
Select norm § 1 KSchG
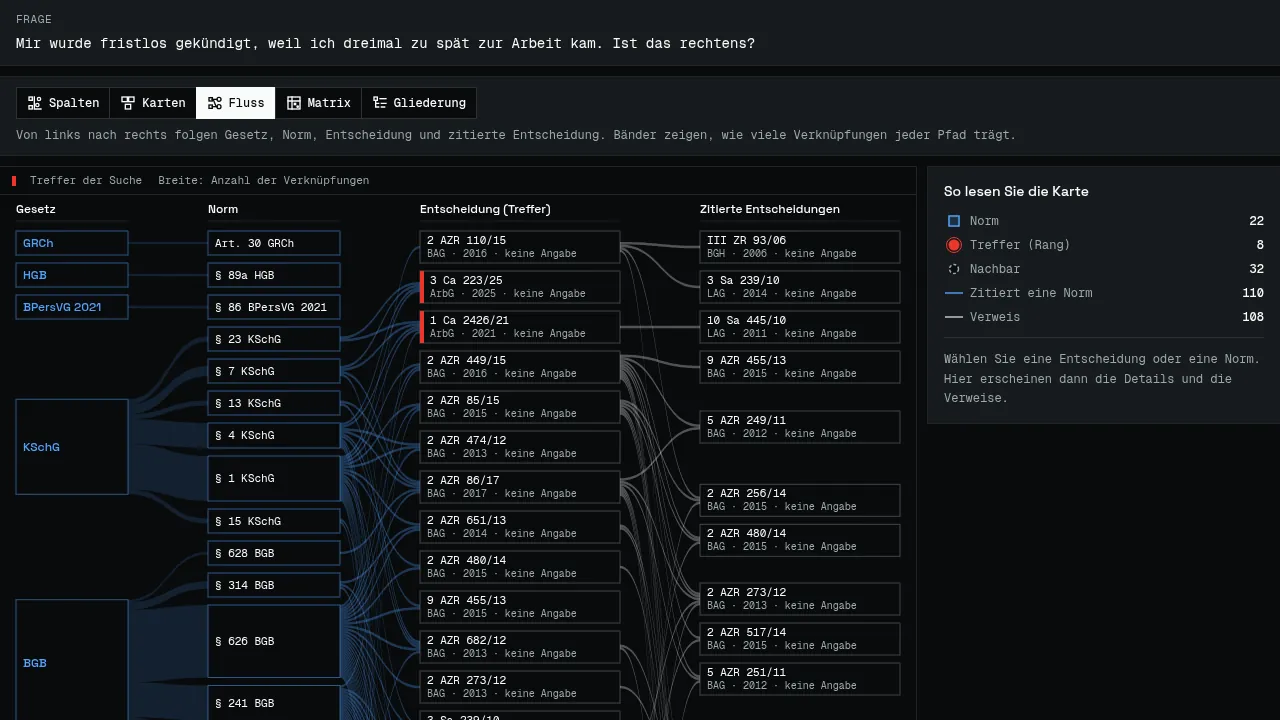tap(274, 478)
